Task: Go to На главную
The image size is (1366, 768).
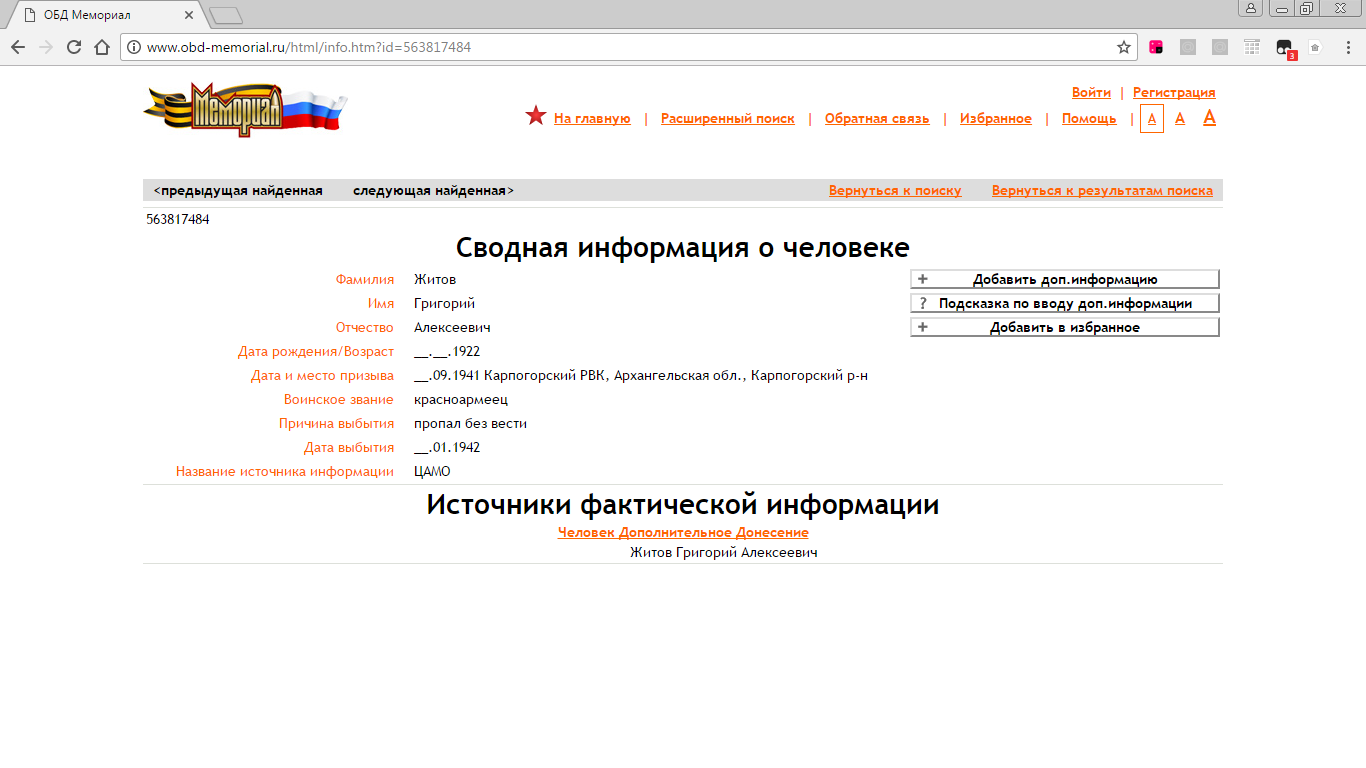Action: [x=592, y=119]
